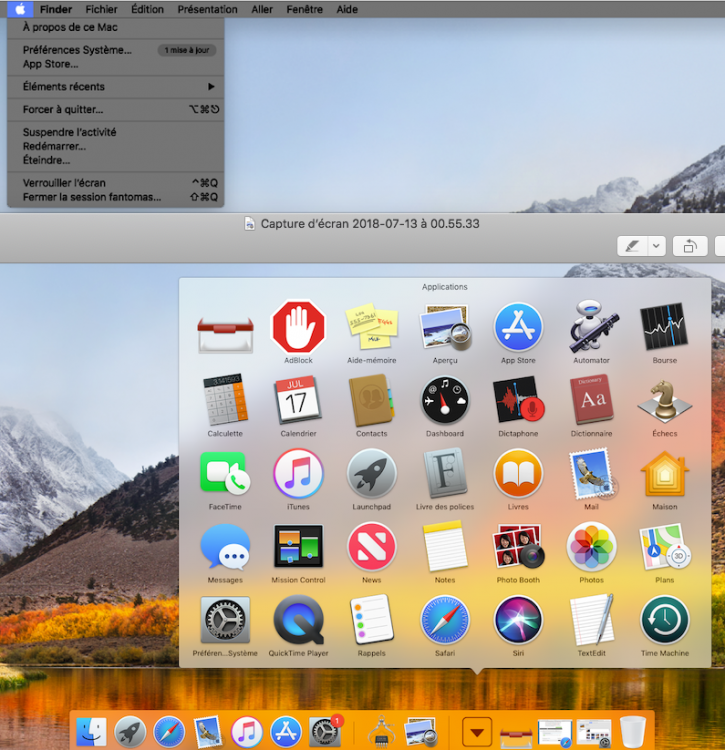Click the rotate toolbar button
725x750 pixels.
690,246
